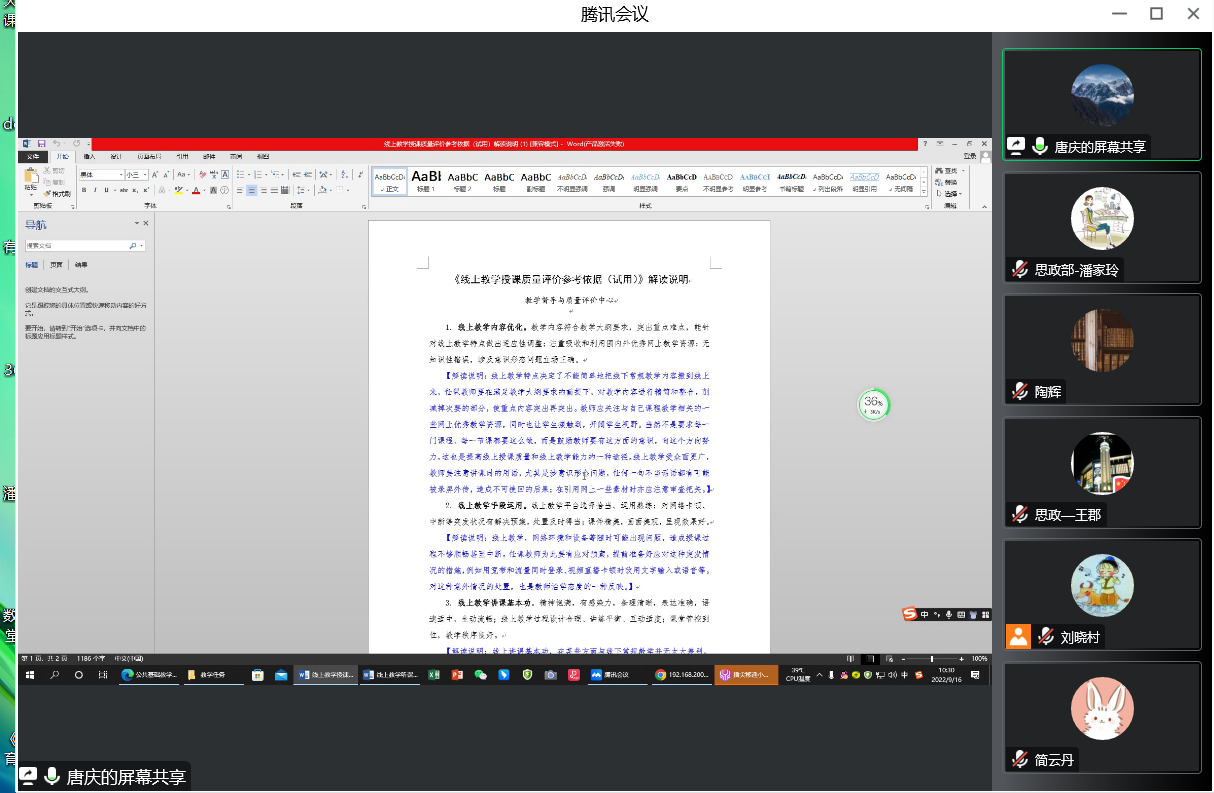This screenshot has width=1214, height=793.
Task: Click the Sogou input method S icon
Action: (909, 614)
